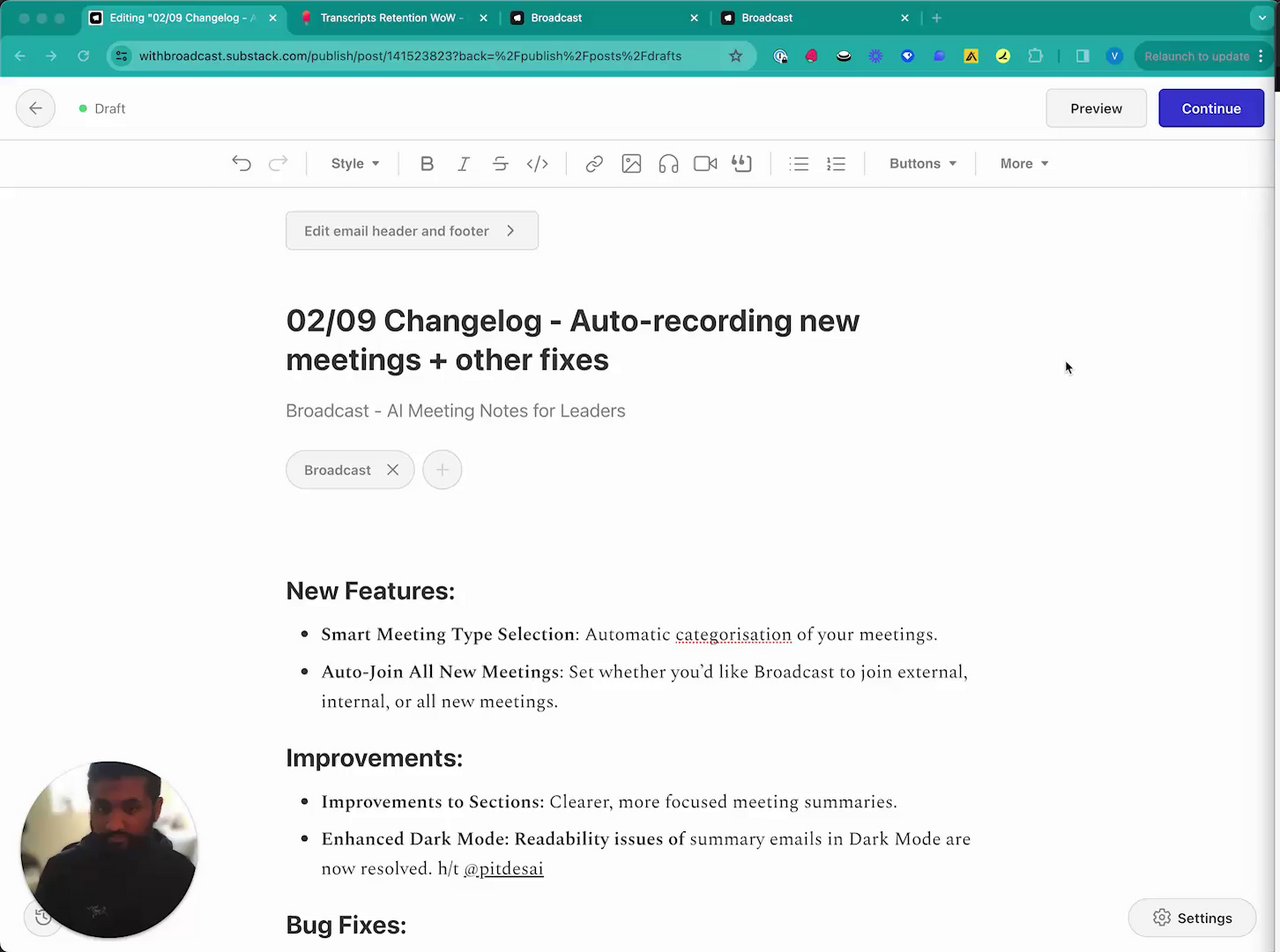Insert a link using the chain icon

[x=594, y=163]
